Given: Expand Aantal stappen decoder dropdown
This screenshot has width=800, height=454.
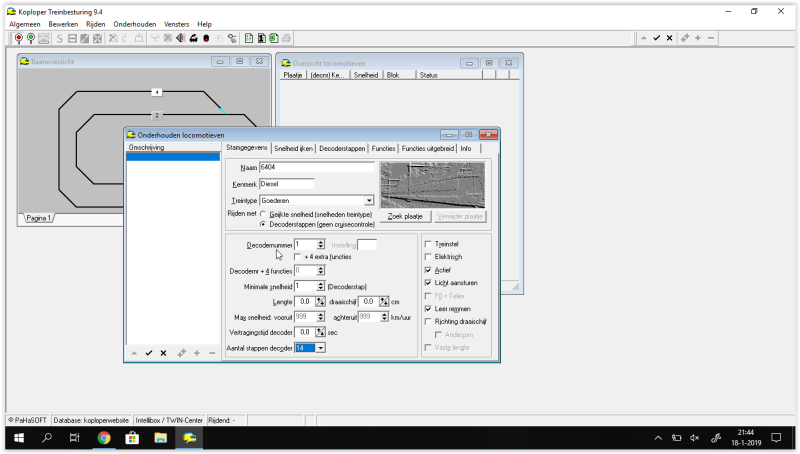Looking at the screenshot, I should click(x=320, y=348).
